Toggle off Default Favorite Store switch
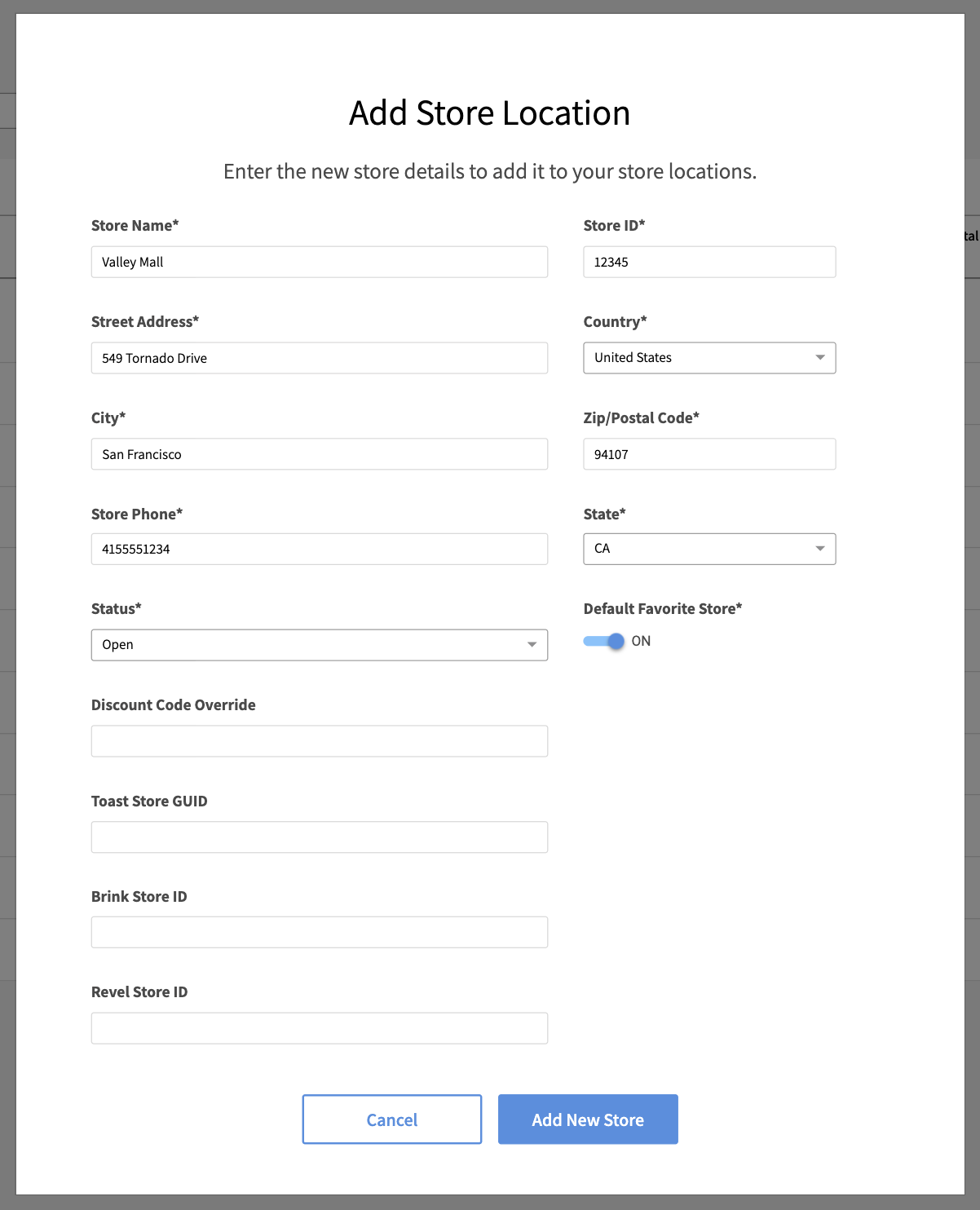The image size is (980, 1210). (604, 641)
